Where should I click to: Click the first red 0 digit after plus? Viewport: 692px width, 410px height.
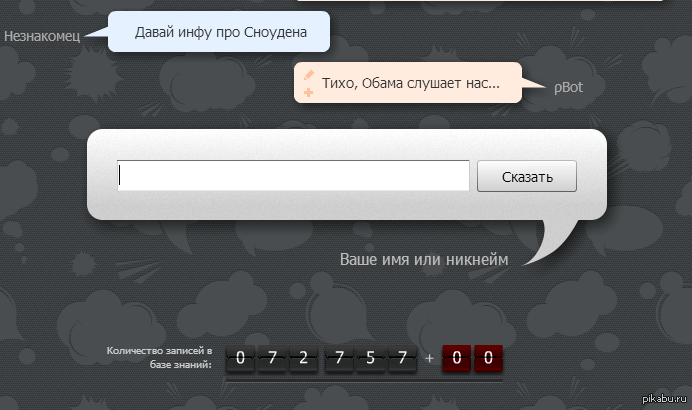(456, 357)
